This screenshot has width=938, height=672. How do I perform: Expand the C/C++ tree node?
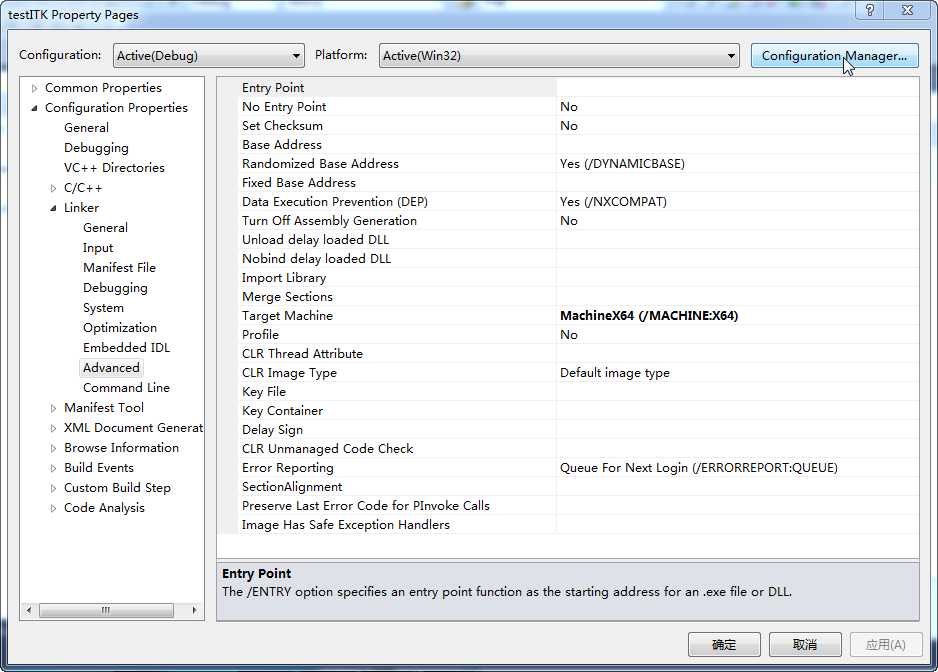coord(53,188)
